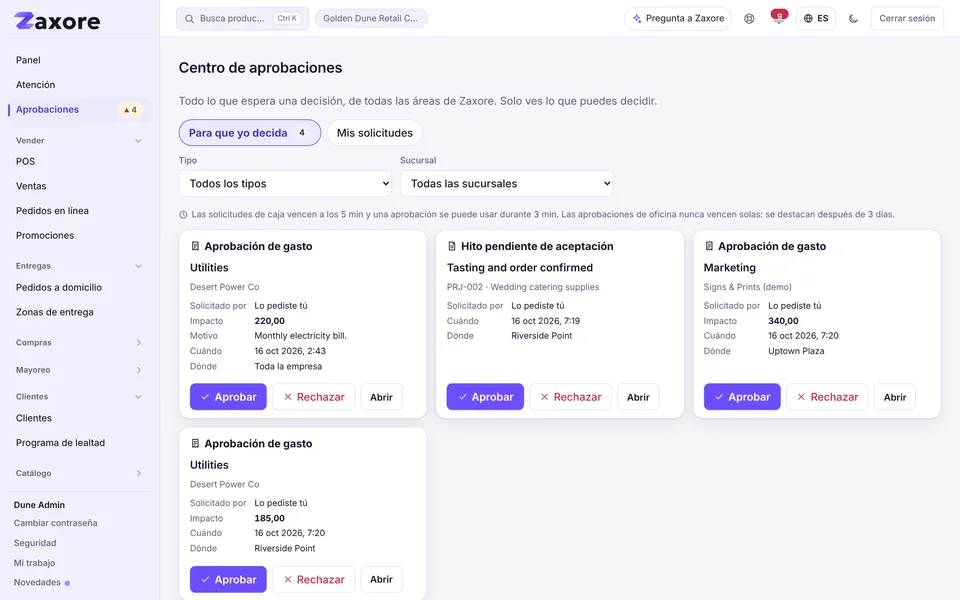Reject the Tasting and order confirmed milestone
Viewport: 960px width, 600px height.
click(571, 397)
